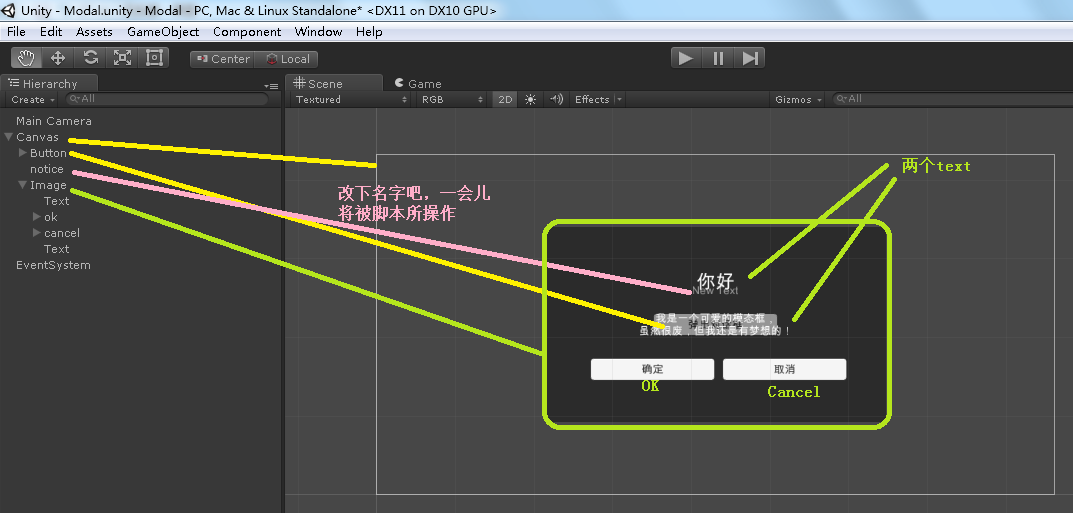Select the 你好 title text in scene

point(715,281)
